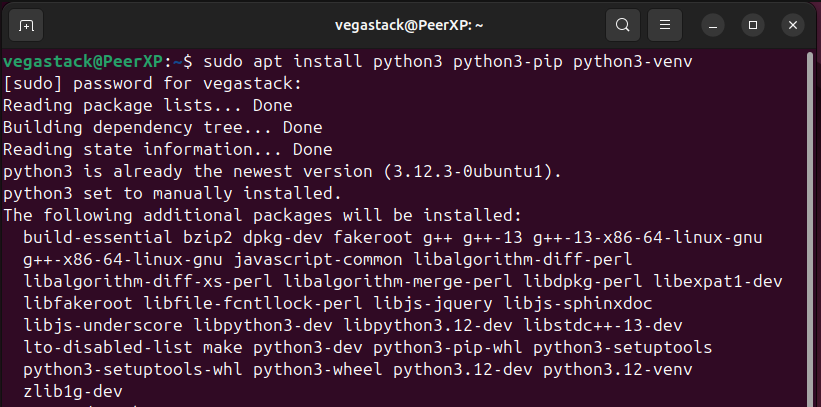The height and width of the screenshot is (407, 821).
Task: Click the search icon in the header bar
Action: 623,24
